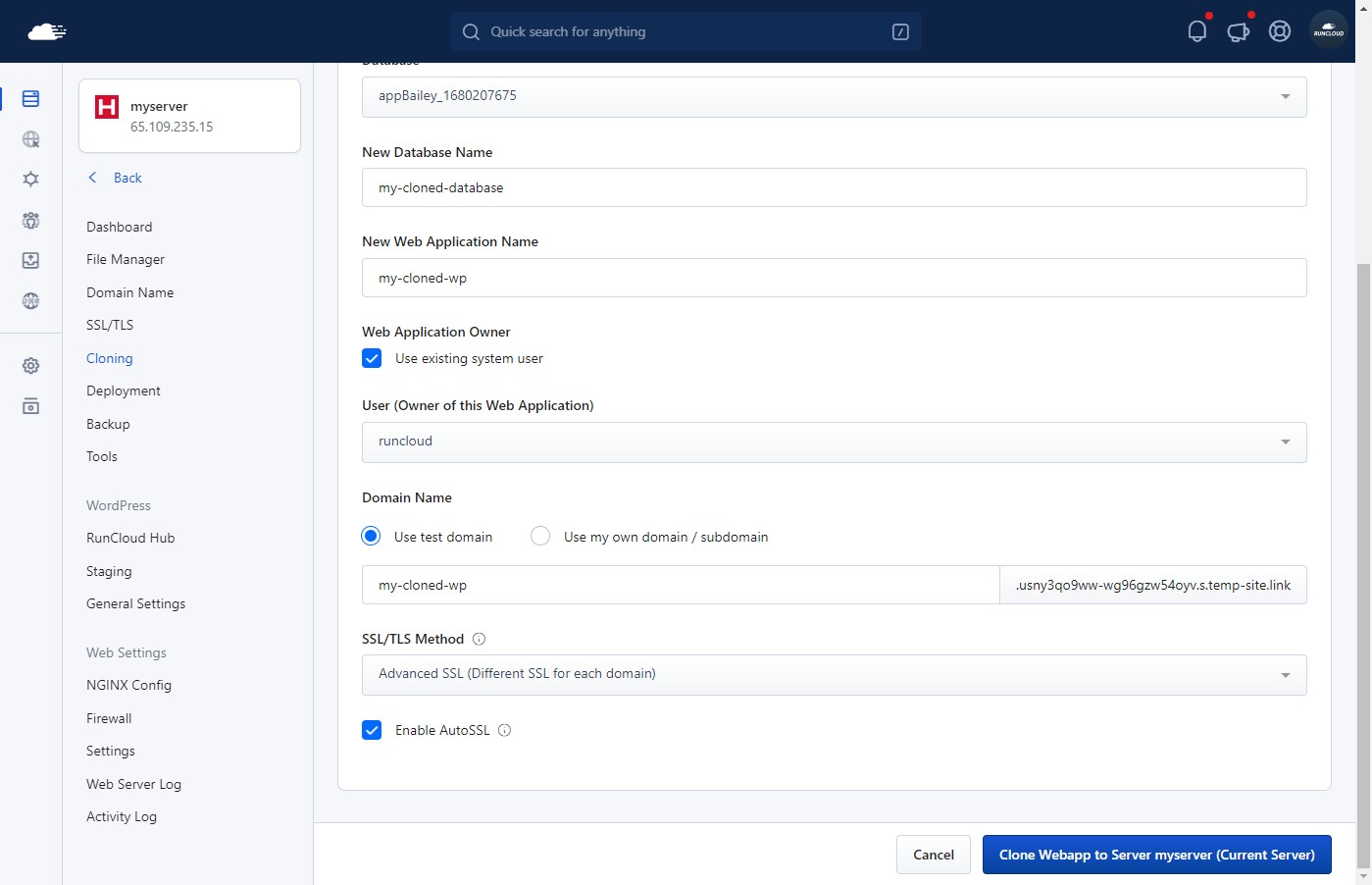The image size is (1372, 885).
Task: Open the announcements megaphone icon
Action: pos(1239,31)
